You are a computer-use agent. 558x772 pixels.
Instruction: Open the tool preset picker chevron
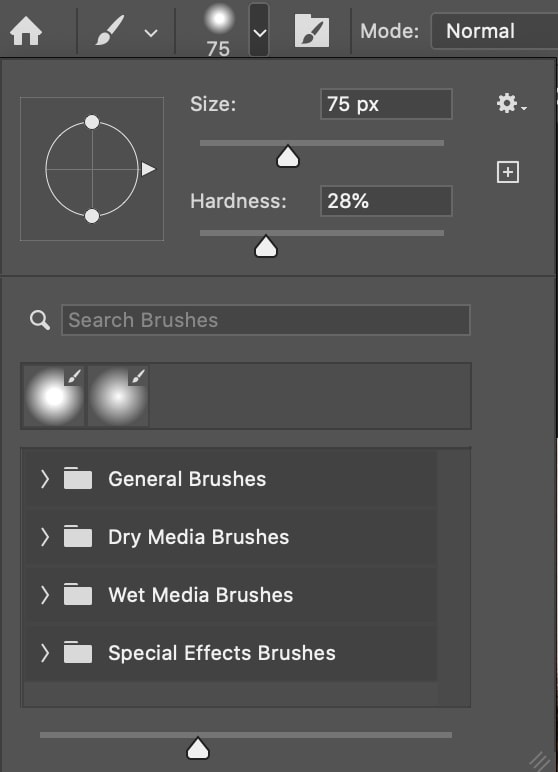[x=151, y=33]
